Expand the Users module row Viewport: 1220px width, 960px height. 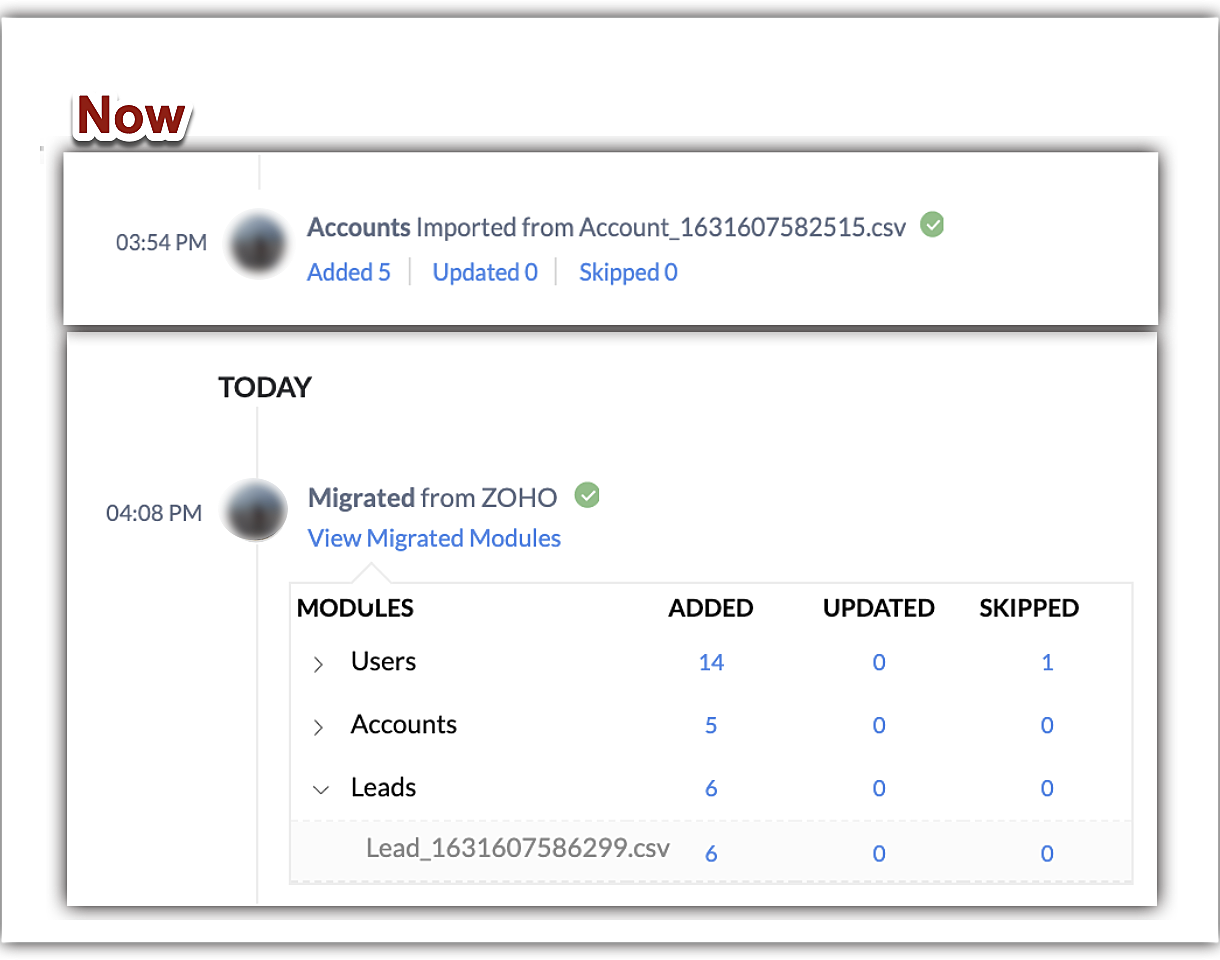point(318,664)
